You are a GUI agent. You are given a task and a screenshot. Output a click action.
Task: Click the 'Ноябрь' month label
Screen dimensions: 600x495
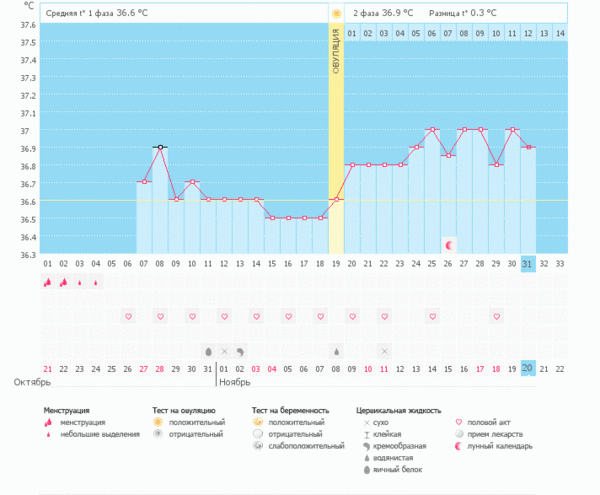click(x=234, y=383)
